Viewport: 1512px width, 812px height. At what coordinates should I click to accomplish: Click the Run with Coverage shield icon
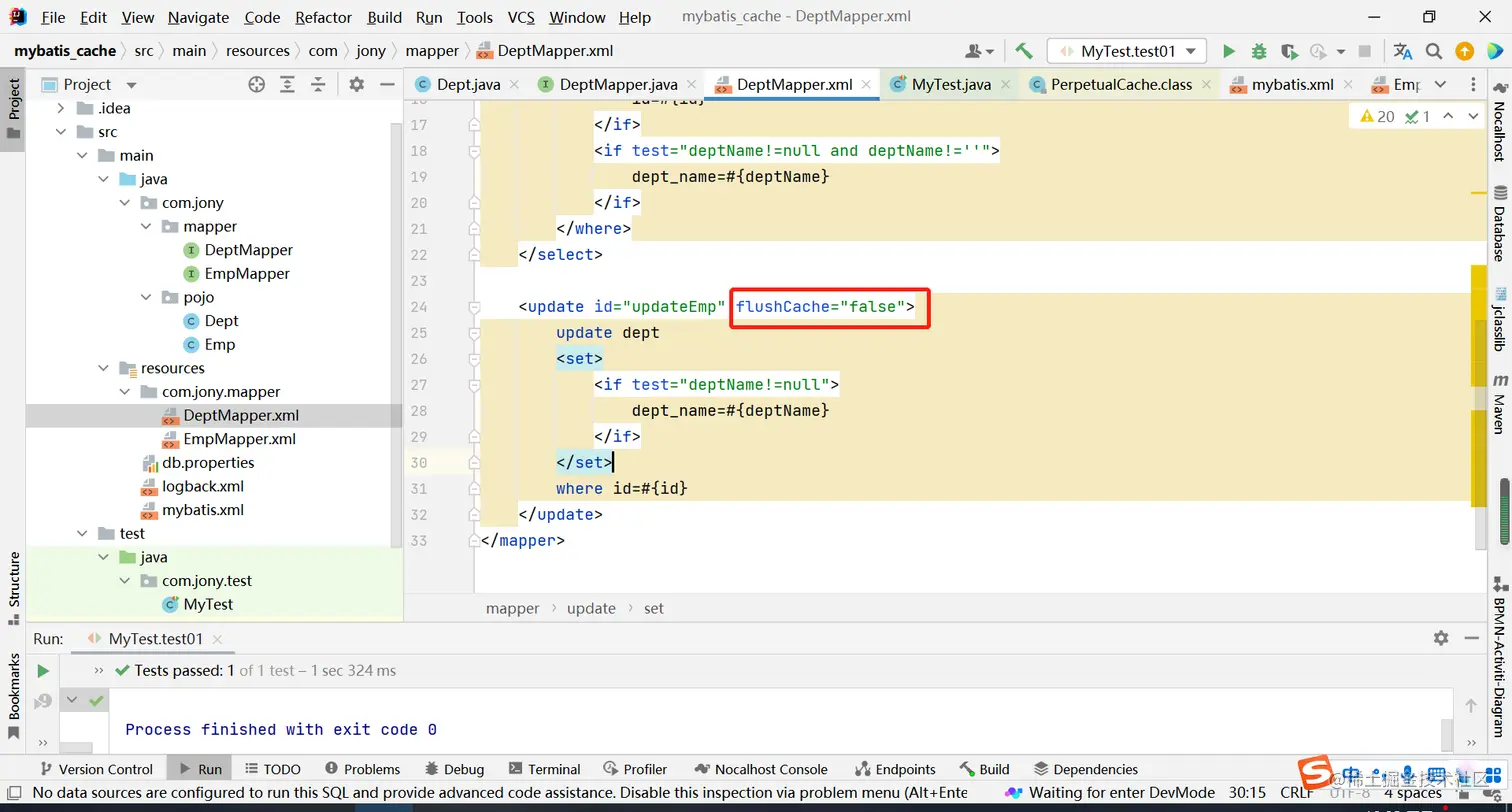pos(1289,51)
